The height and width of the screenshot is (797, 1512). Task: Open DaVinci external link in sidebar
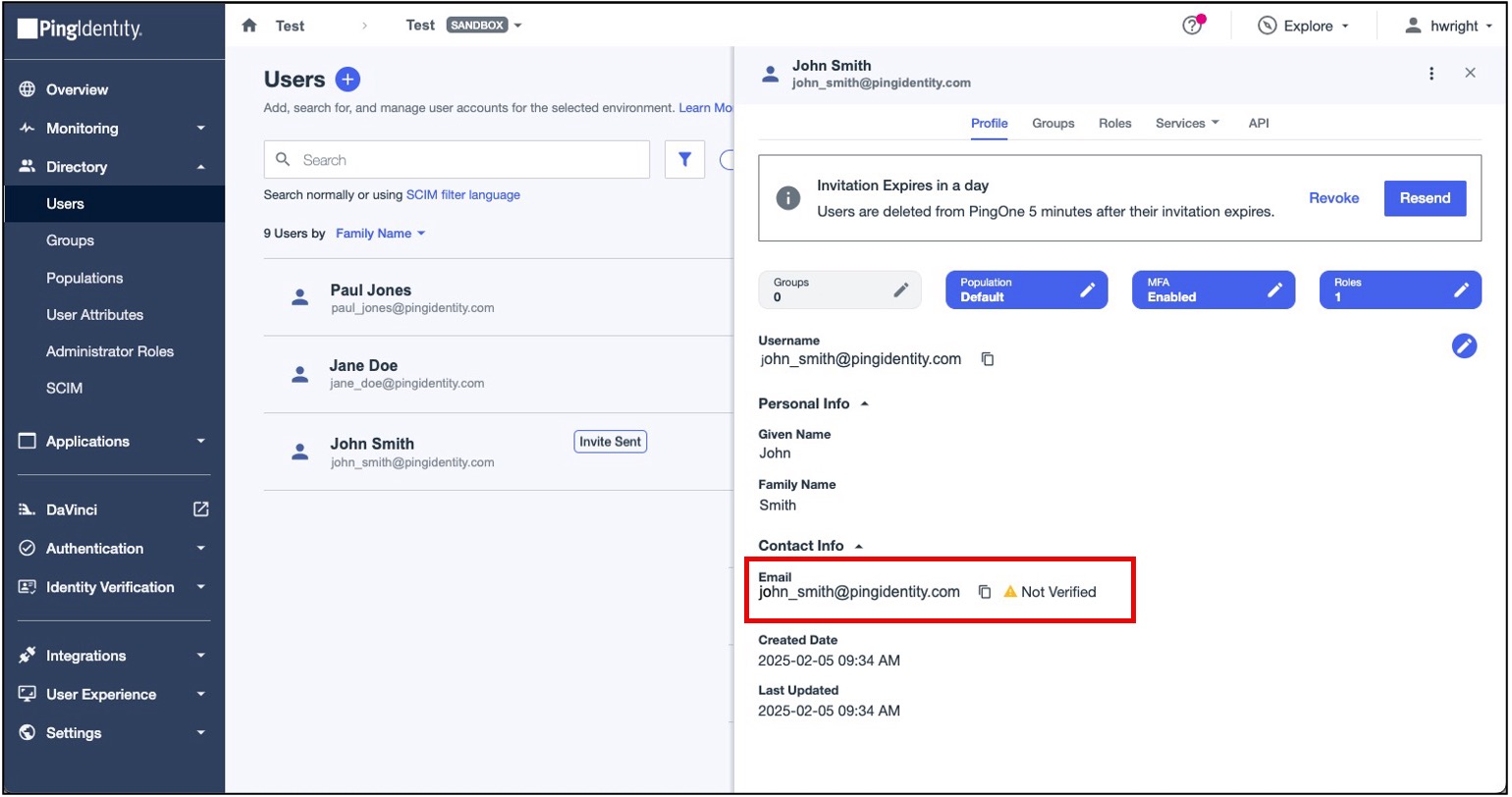pyautogui.click(x=201, y=509)
